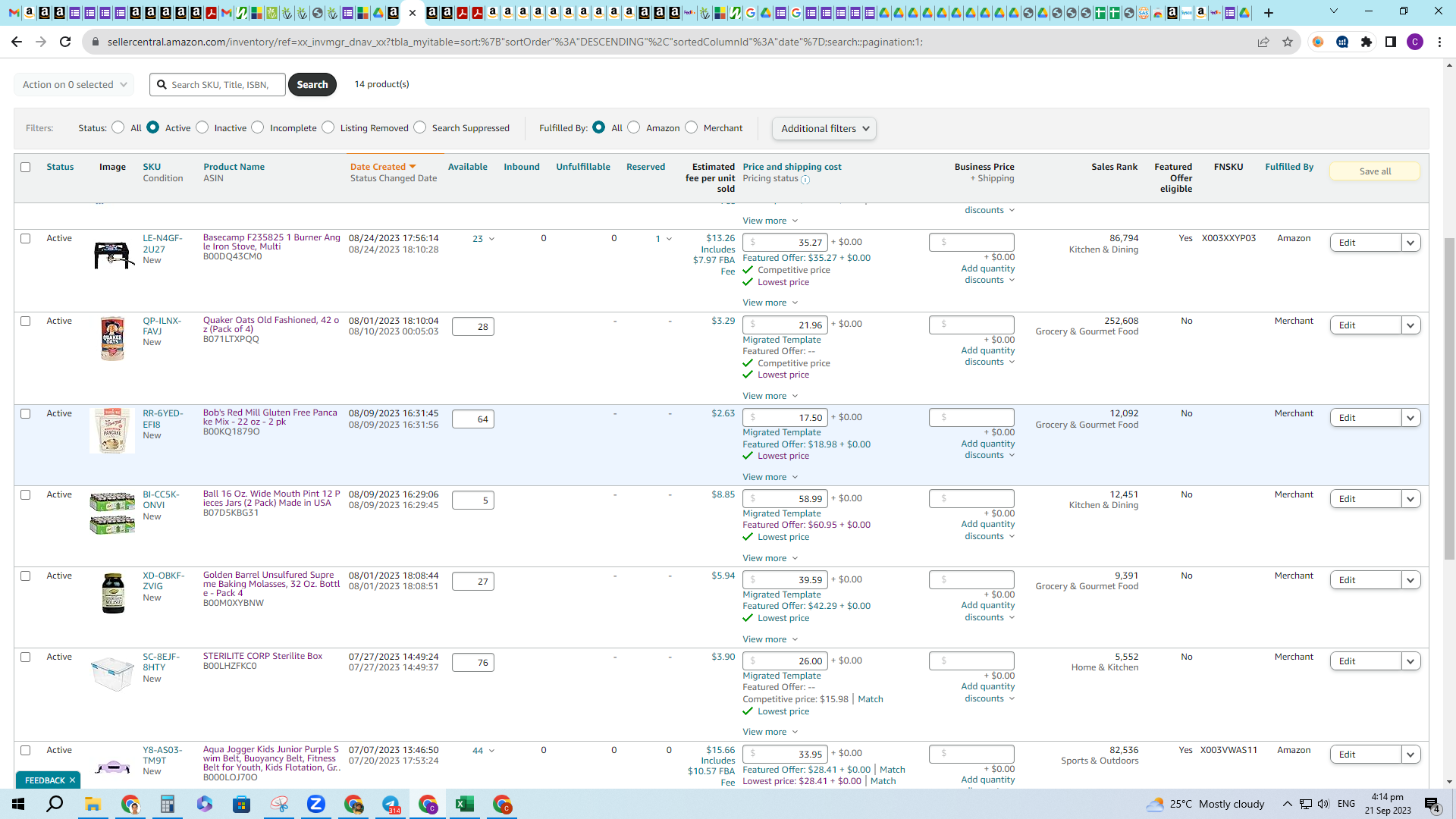Screen dimensions: 1456x819
Task: Close the FEEDBACK tab with its X
Action: (x=73, y=780)
